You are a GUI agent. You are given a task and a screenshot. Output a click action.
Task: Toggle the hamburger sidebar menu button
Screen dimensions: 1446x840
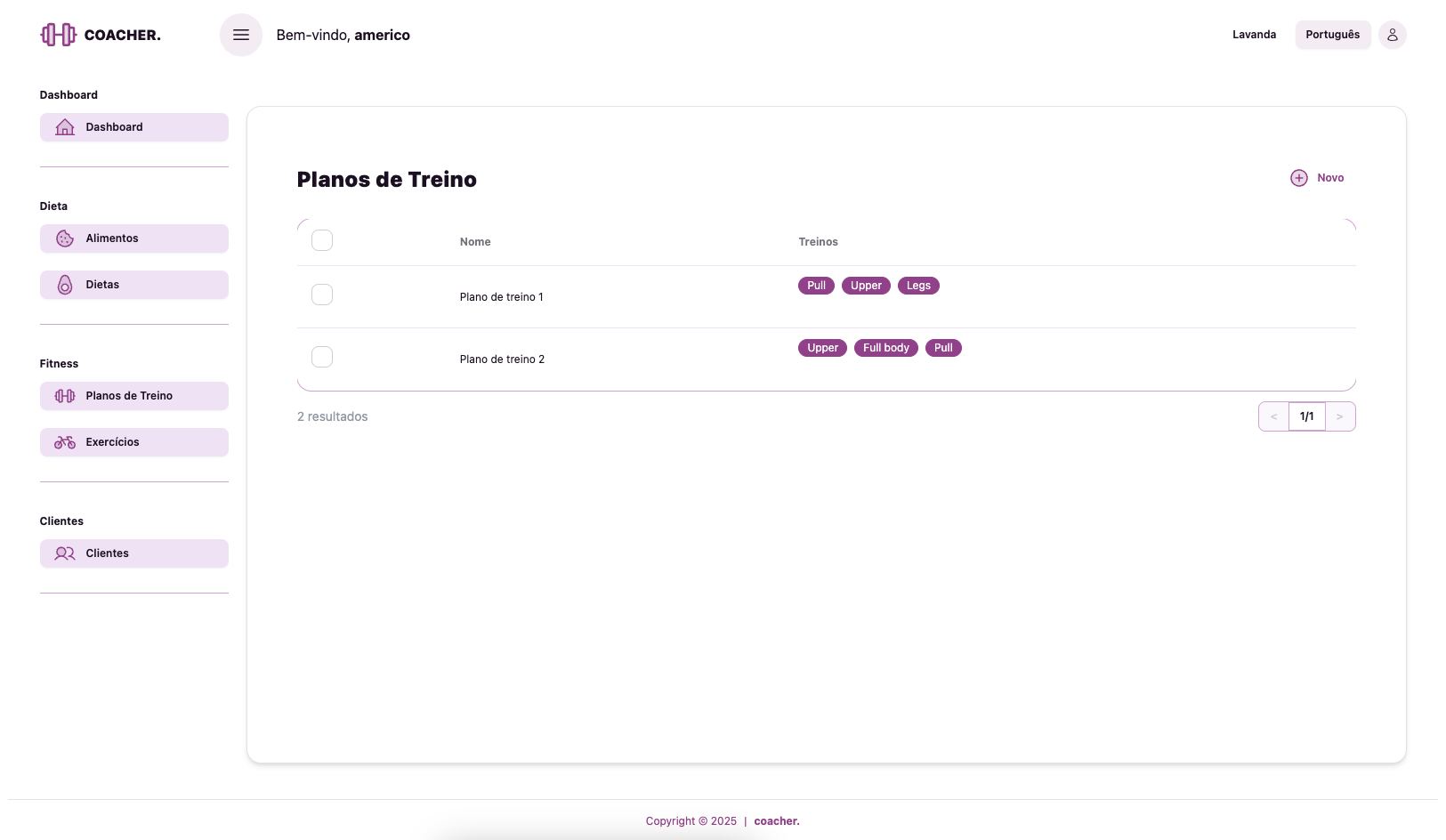(x=241, y=35)
